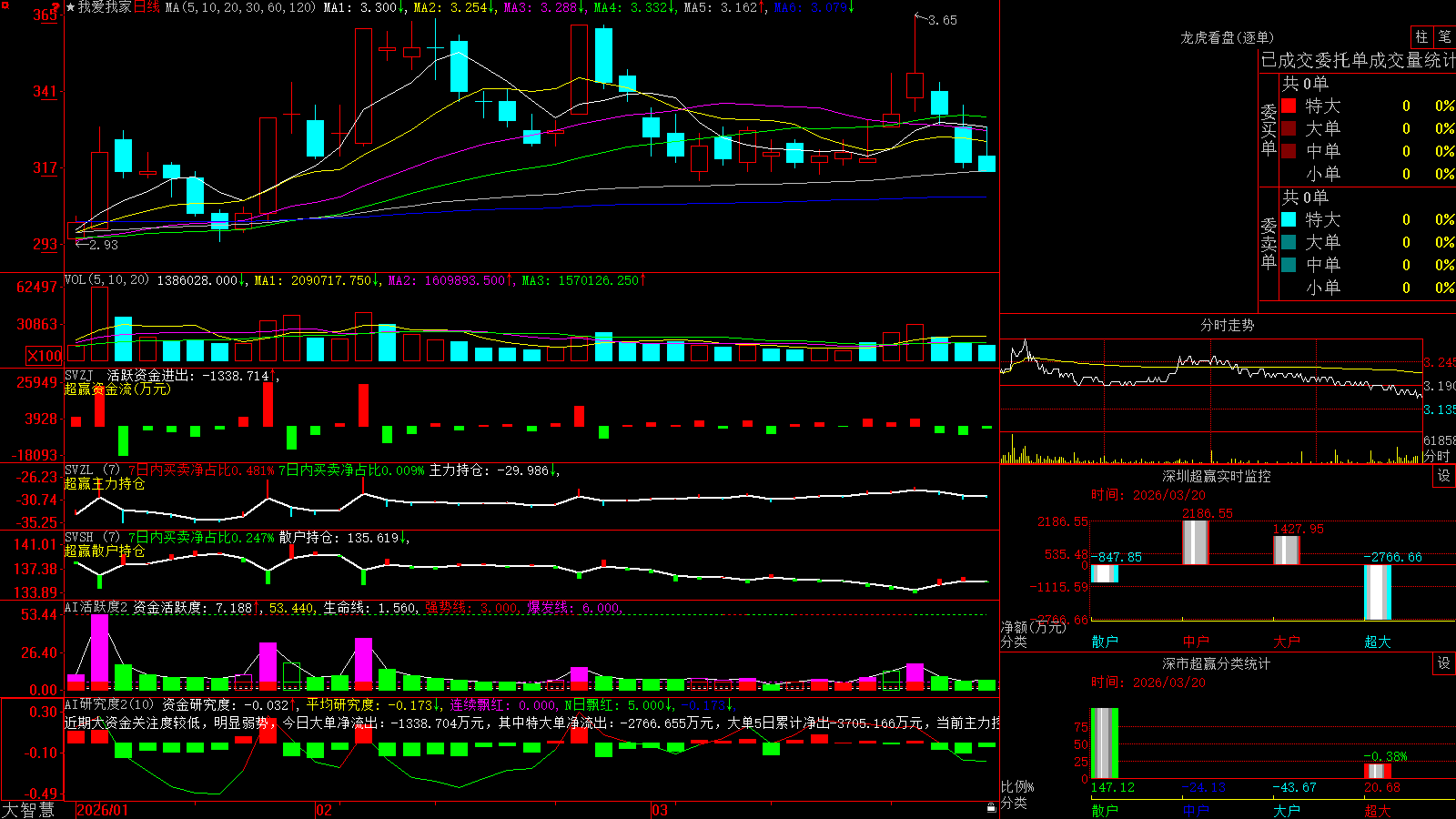Click the 日线 period label
The height and width of the screenshot is (819, 1456).
coord(147,7)
